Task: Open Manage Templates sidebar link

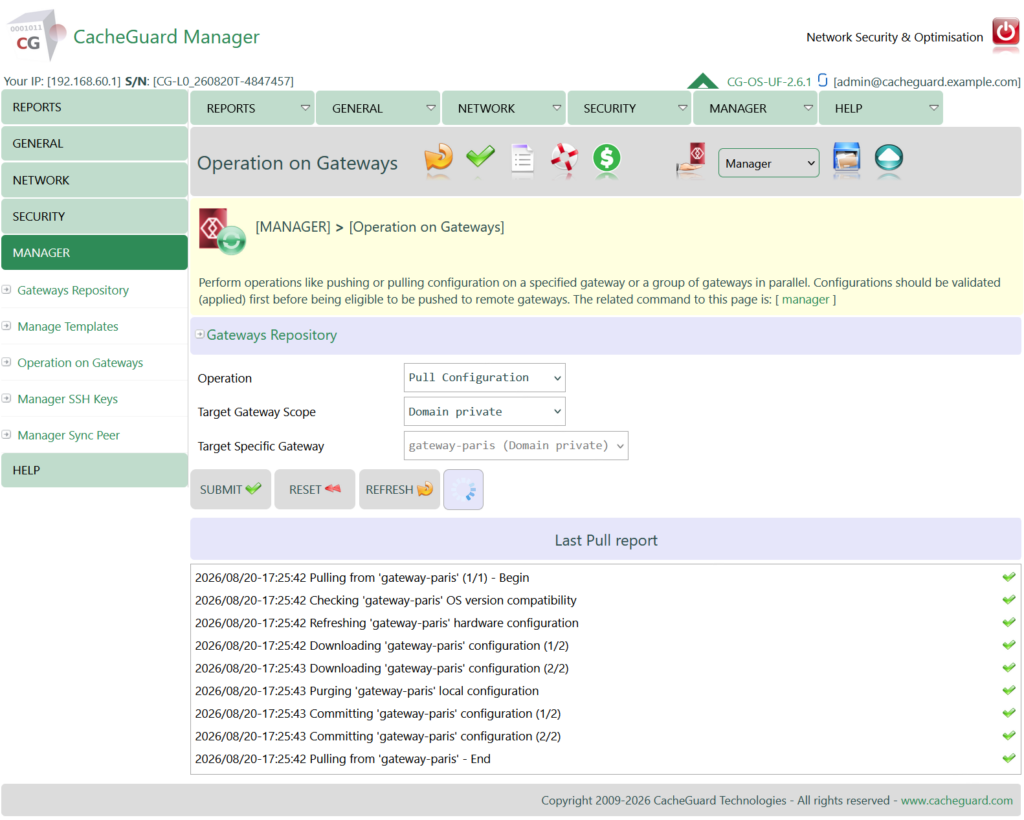Action: (x=68, y=326)
